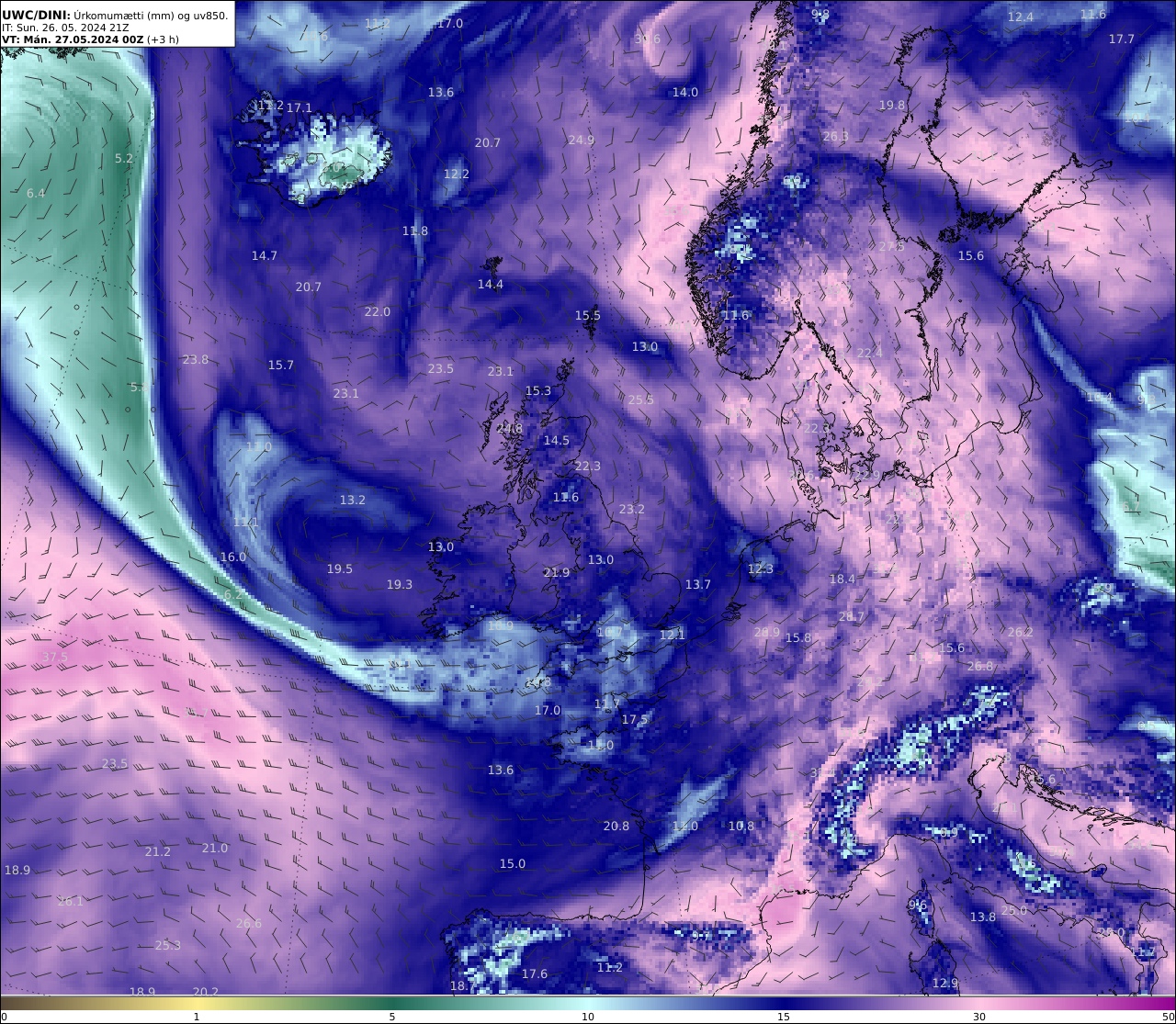Click the map value '13.8'
This screenshot has width=1176, height=1024.
coord(983,917)
